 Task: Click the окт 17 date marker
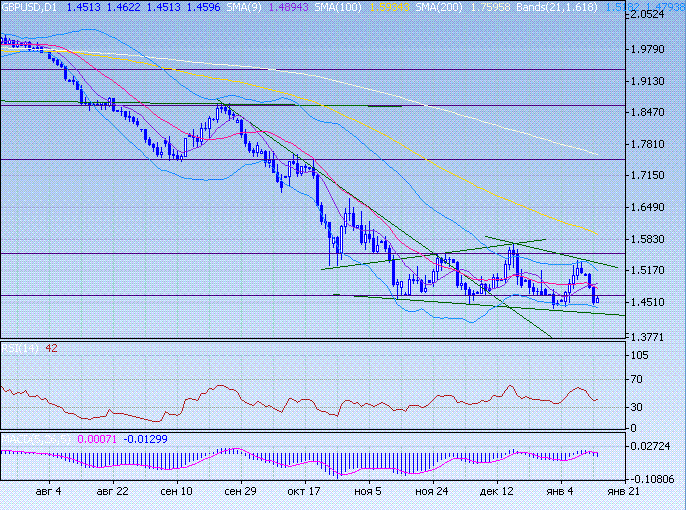(x=304, y=493)
